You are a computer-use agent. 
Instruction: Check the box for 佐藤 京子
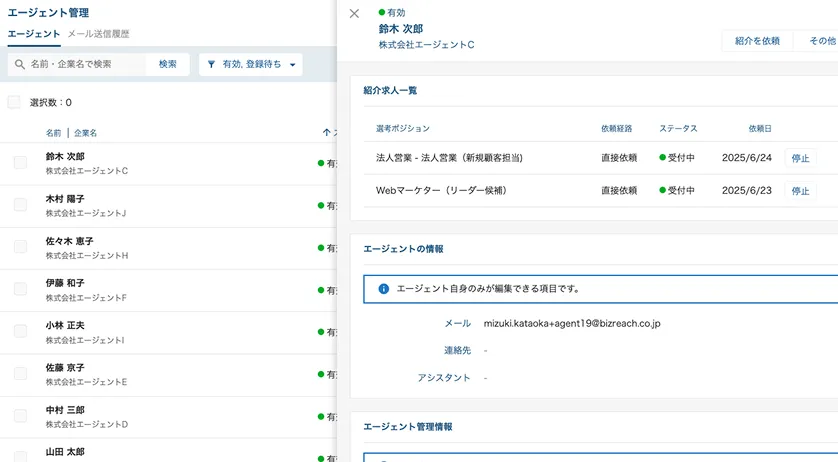[20, 374]
